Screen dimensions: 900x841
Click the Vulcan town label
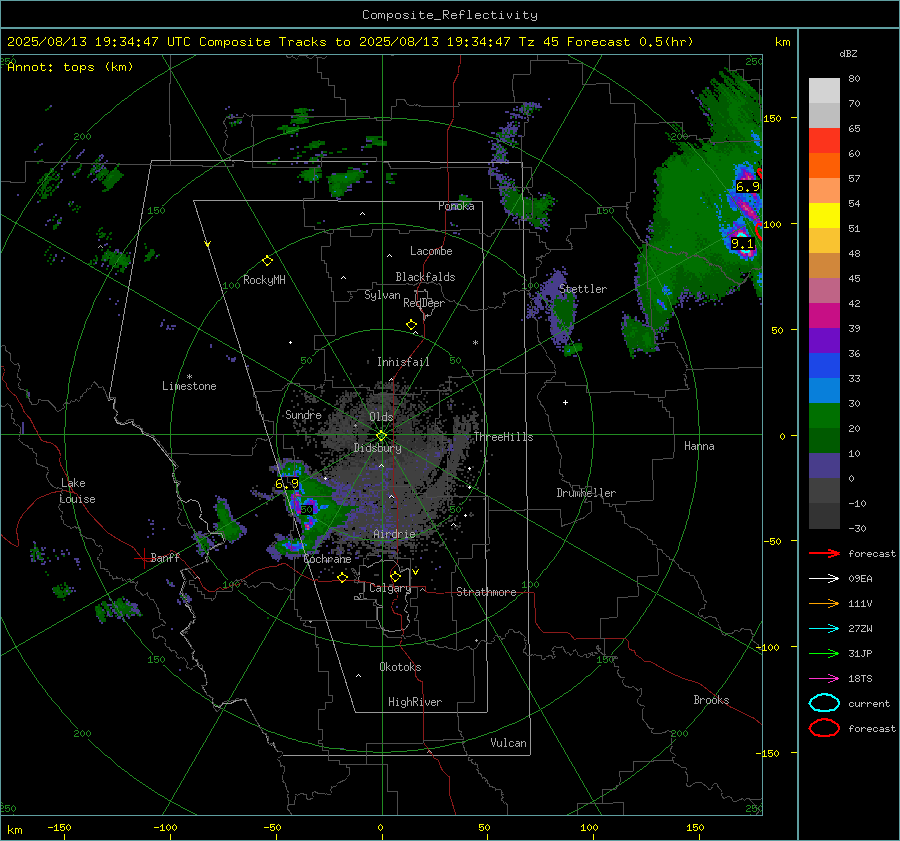point(508,743)
